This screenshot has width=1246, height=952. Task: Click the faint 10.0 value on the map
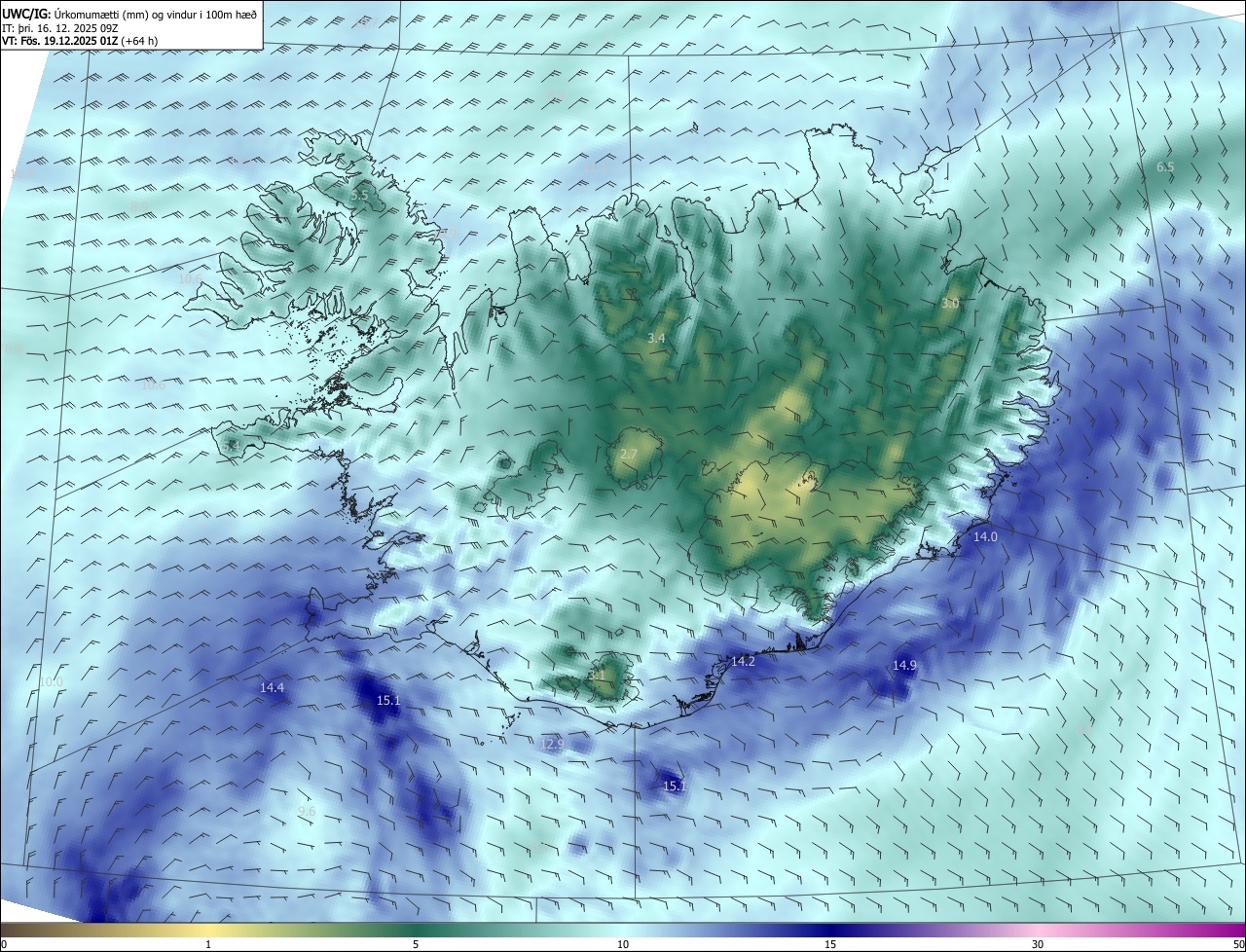click(51, 682)
